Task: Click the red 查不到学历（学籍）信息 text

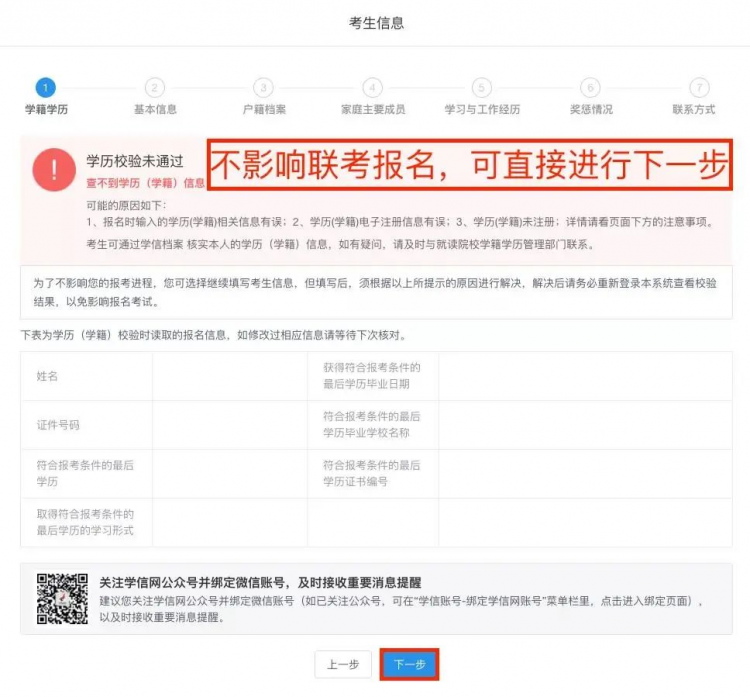Action: point(145,183)
